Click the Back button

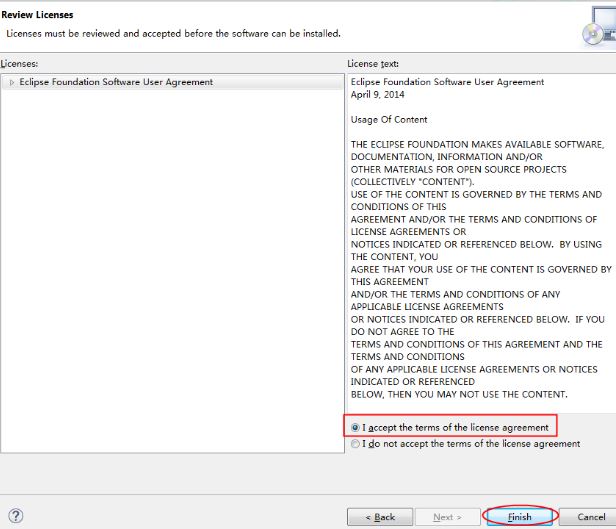[x=380, y=517]
